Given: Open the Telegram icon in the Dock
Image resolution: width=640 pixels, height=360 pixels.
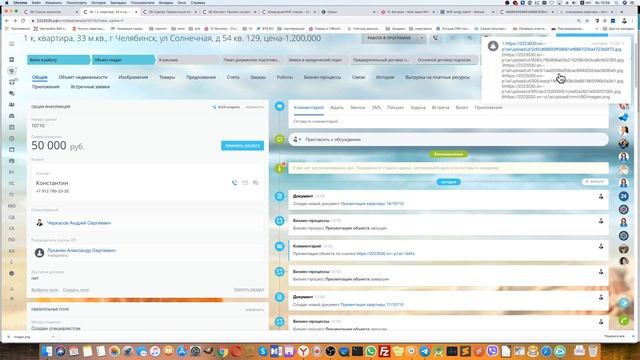Looking at the screenshot, I should [424, 351].
